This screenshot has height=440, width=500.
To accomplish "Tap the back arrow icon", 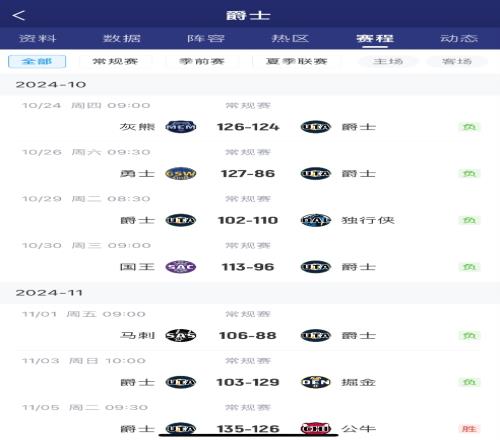I will [19, 15].
